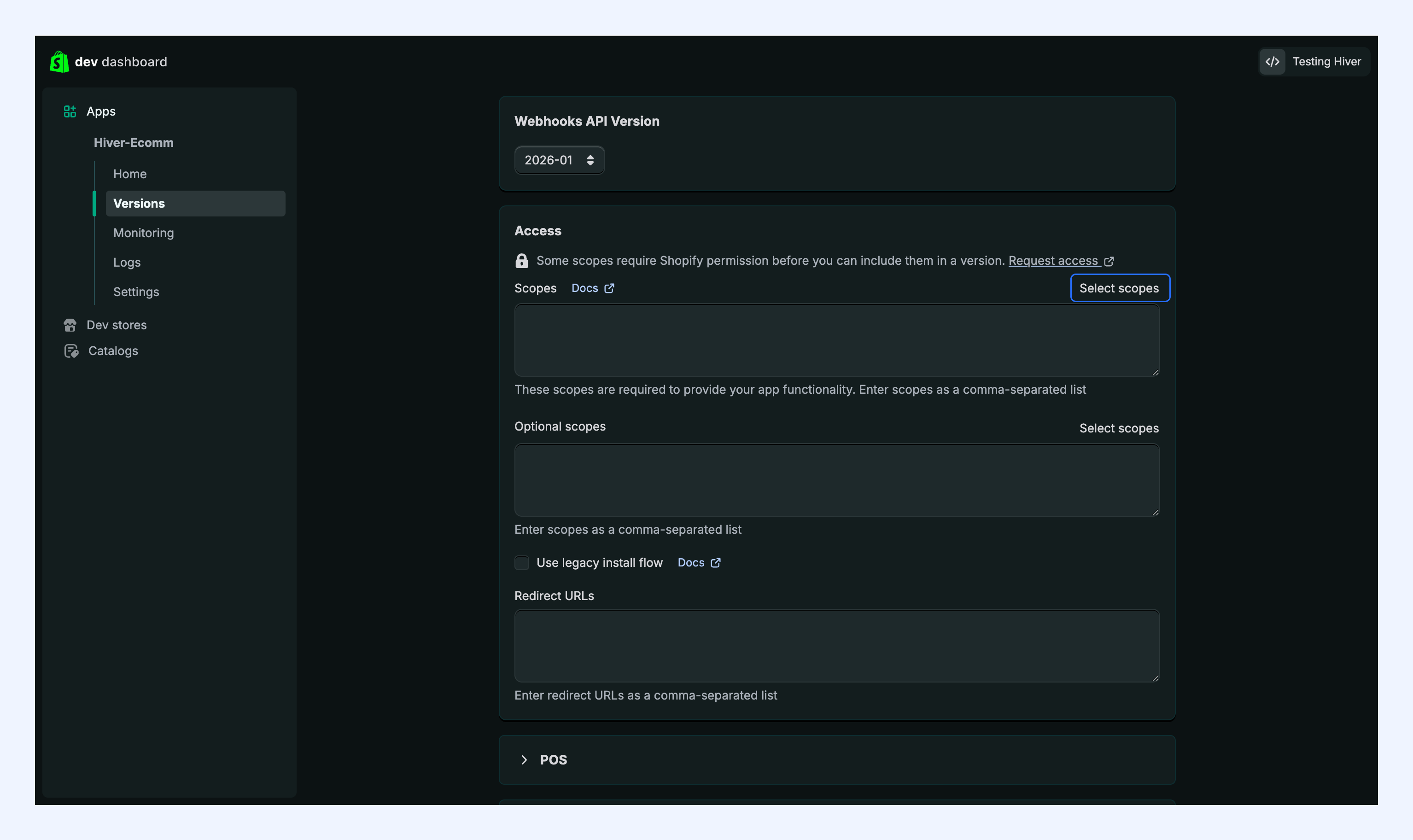Focus the Optional scopes text area
Viewport: 1413px width, 840px height.
point(837,480)
